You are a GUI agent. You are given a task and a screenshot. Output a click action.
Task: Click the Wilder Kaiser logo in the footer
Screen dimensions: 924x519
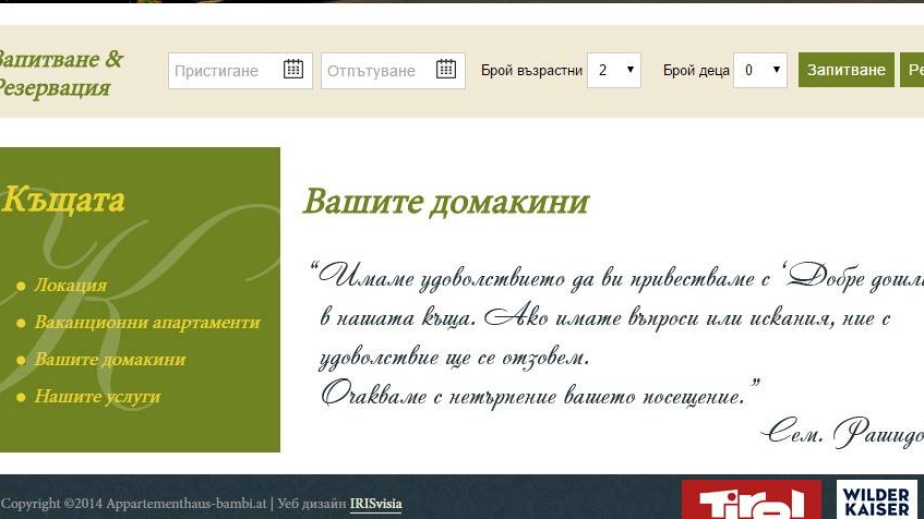pyautogui.click(x=876, y=501)
